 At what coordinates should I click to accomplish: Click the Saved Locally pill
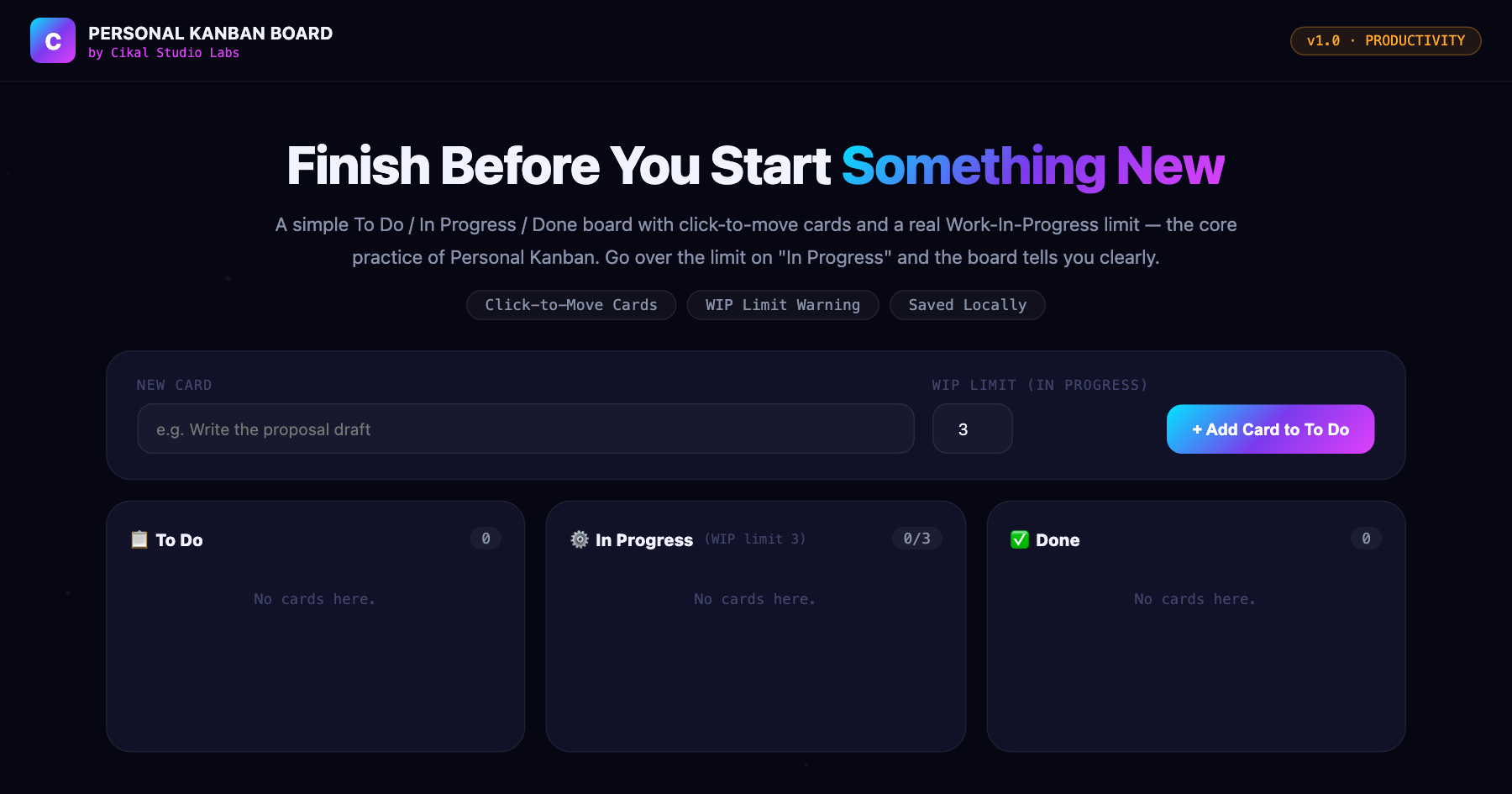click(x=968, y=305)
